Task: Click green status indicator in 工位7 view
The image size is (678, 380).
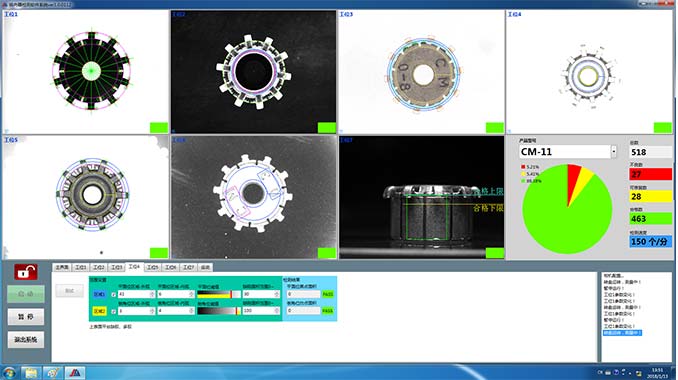Action: [495, 253]
